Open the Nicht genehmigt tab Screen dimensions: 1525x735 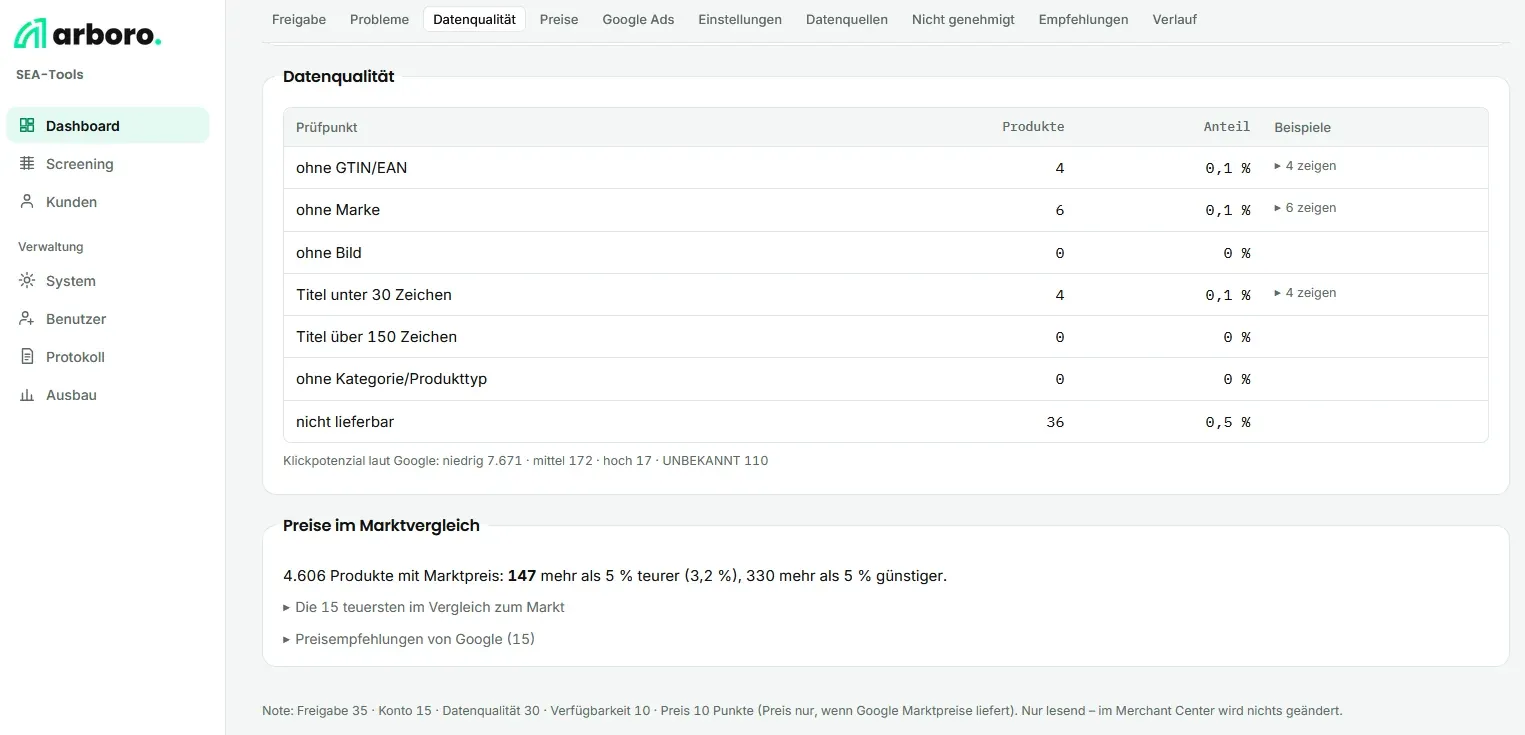[963, 19]
